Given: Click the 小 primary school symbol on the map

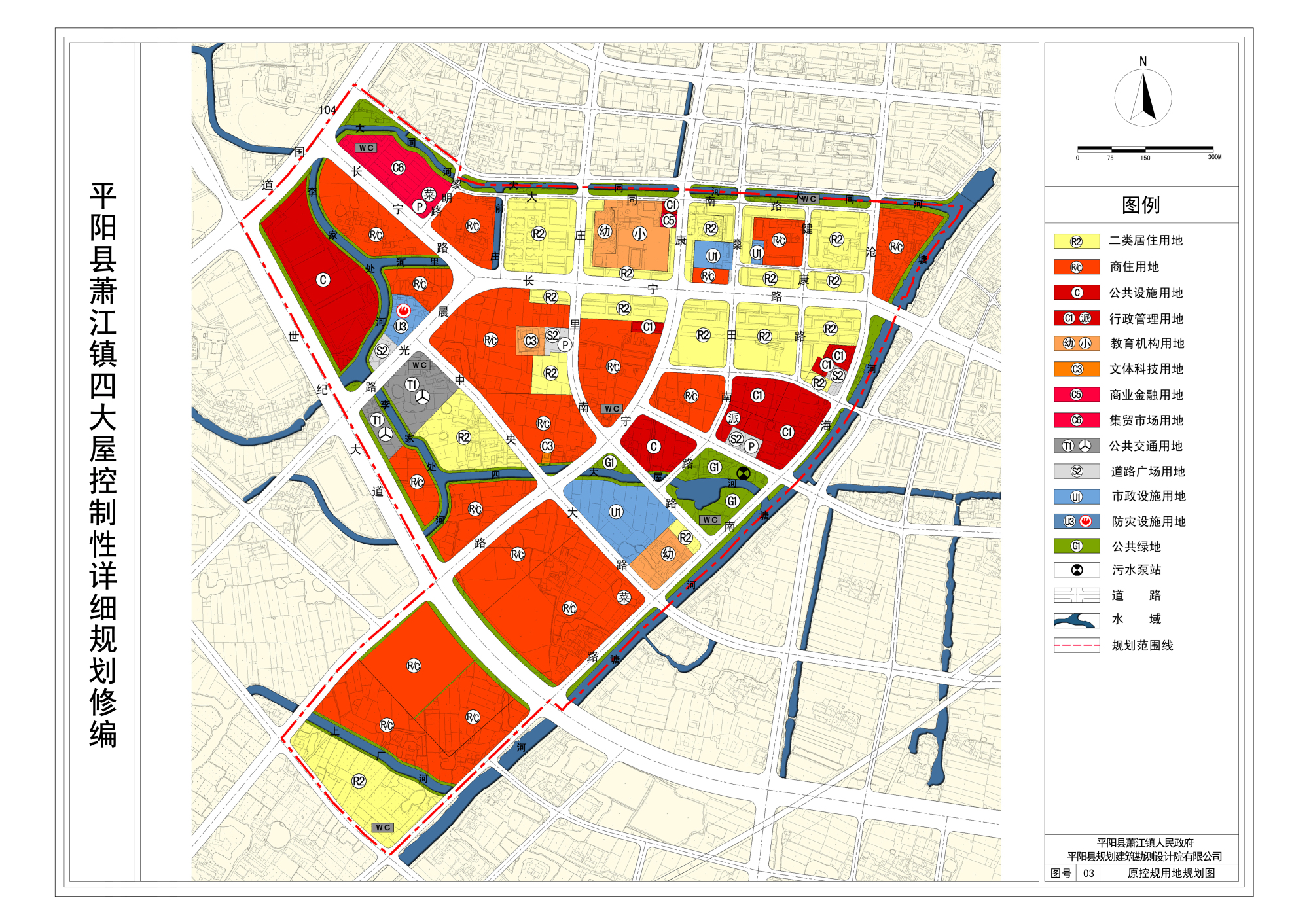Looking at the screenshot, I should pos(639,234).
